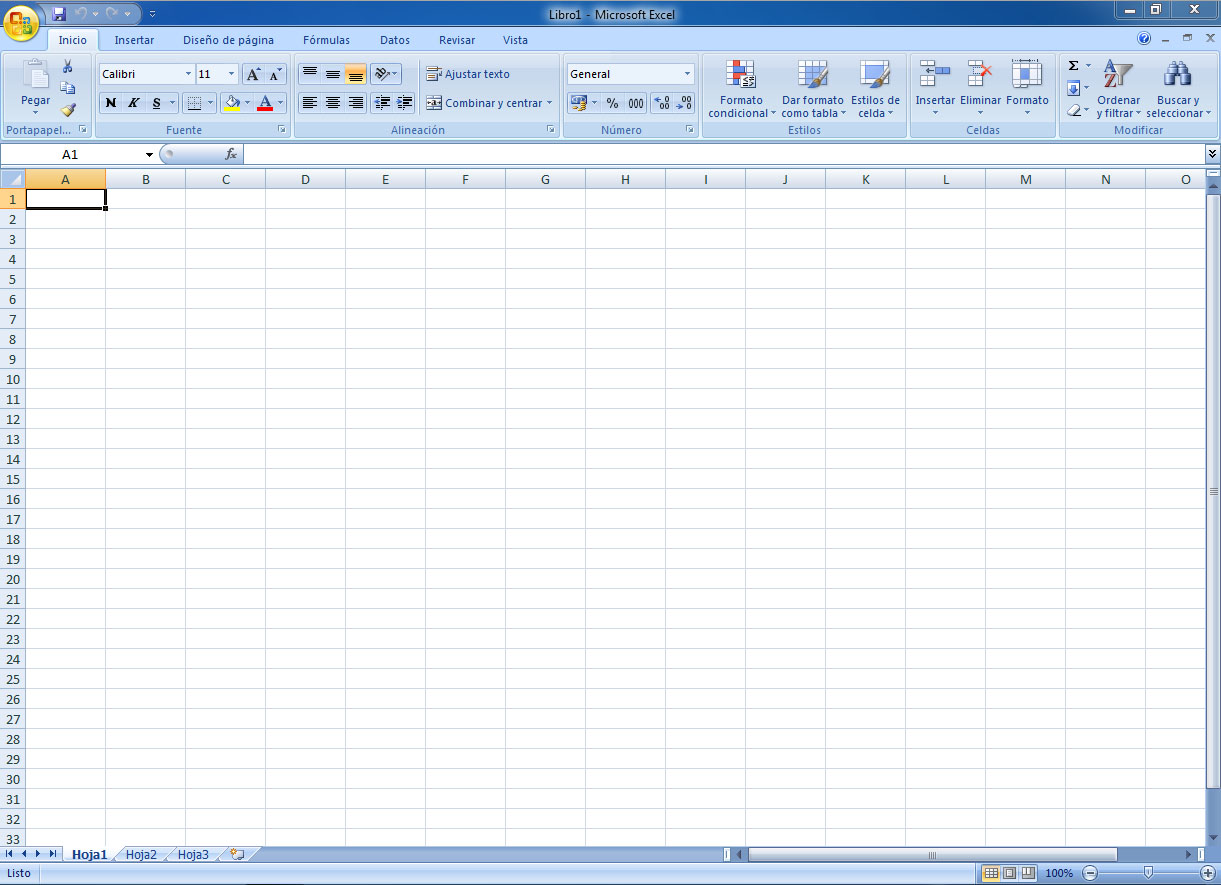Select the Hoja2 sheet tab
This screenshot has width=1221, height=885.
141,854
